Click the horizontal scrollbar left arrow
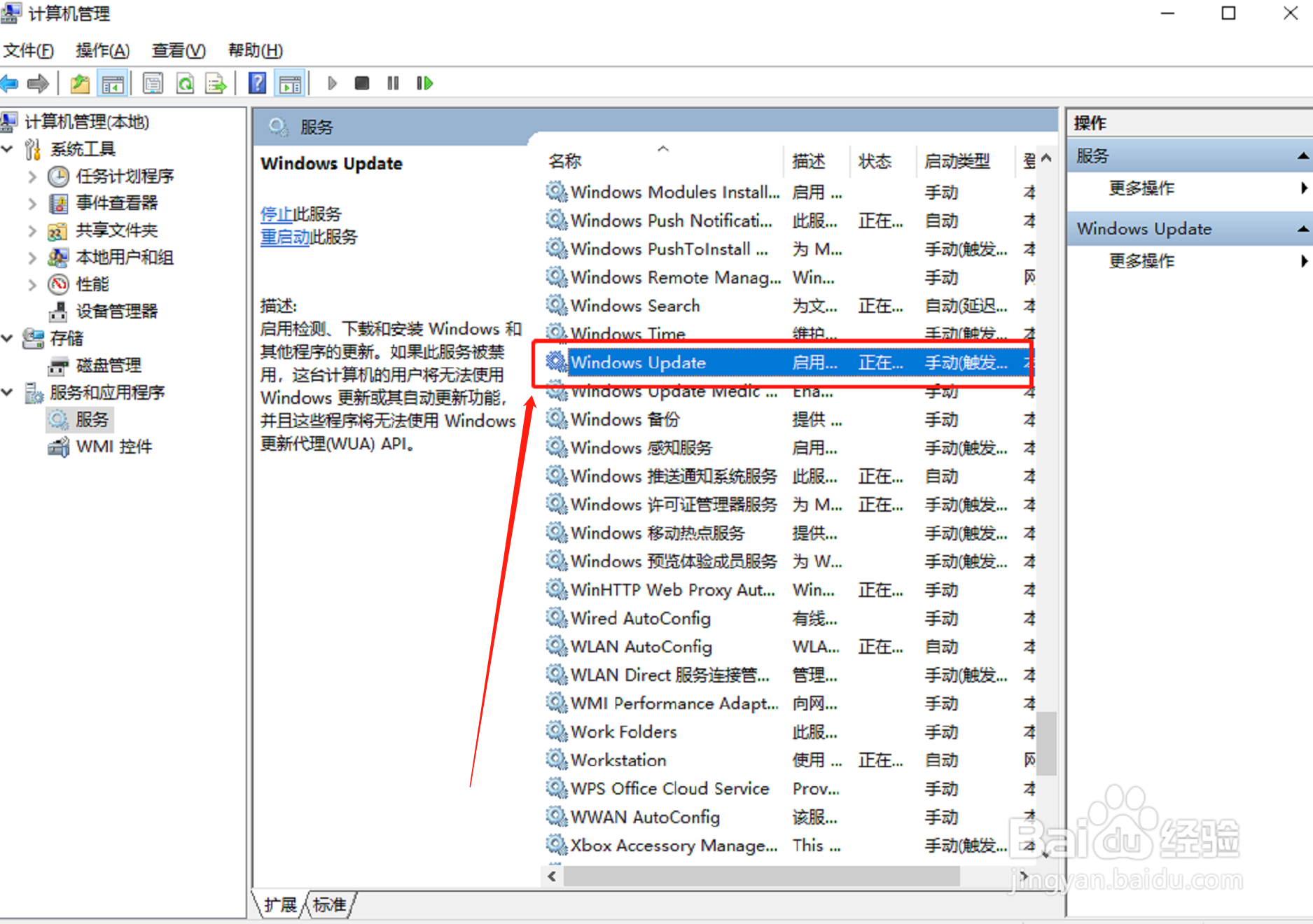The width and height of the screenshot is (1313, 924). tap(553, 876)
